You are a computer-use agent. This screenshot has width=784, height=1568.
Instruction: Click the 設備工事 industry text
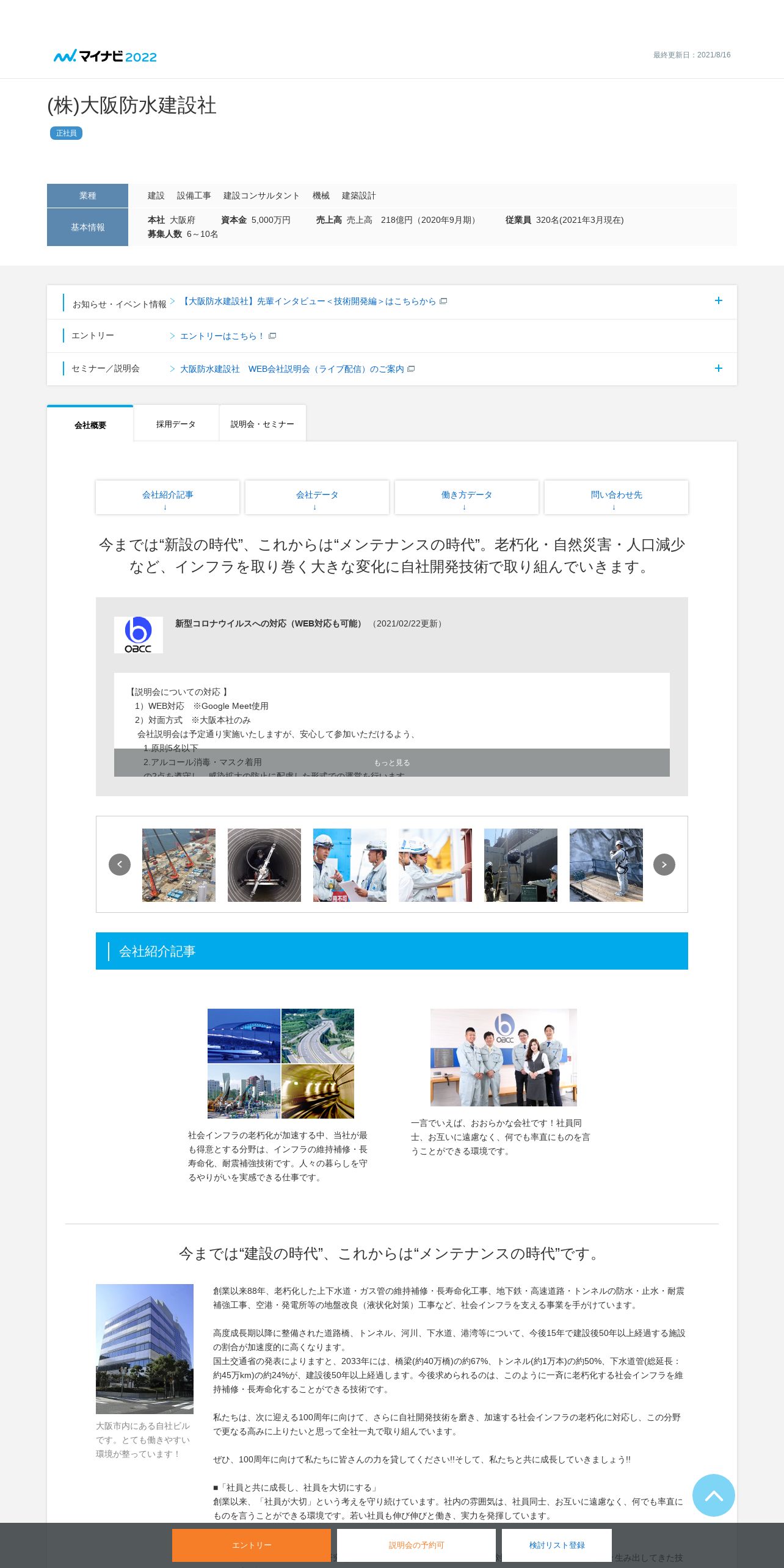pos(194,195)
